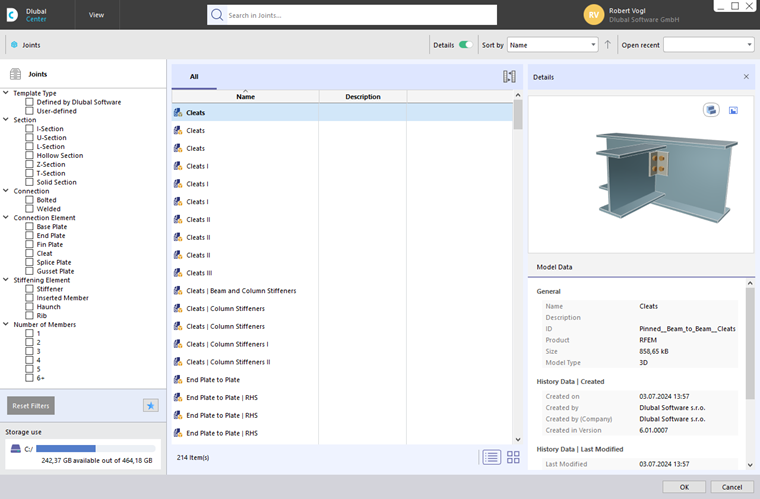
Task: Switch preview to image view icon
Action: coord(733,110)
